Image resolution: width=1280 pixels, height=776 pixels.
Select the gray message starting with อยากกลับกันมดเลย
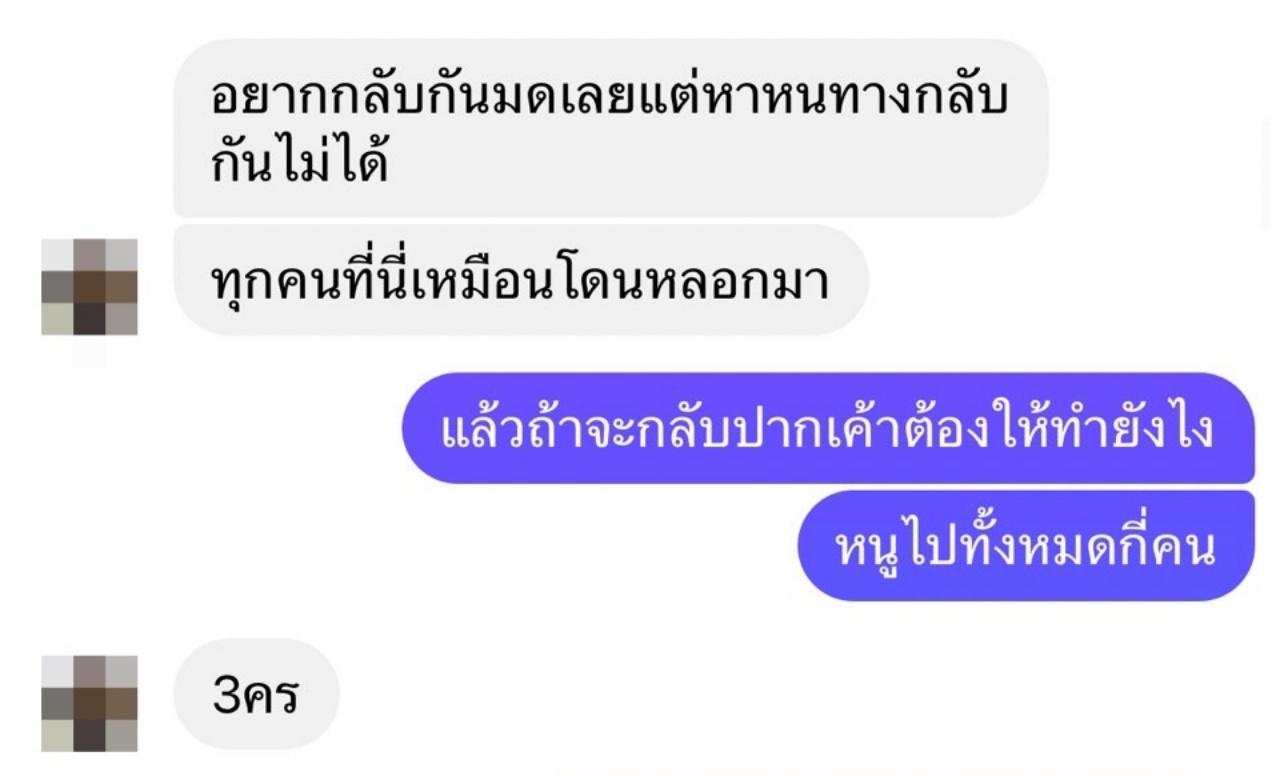(610, 128)
